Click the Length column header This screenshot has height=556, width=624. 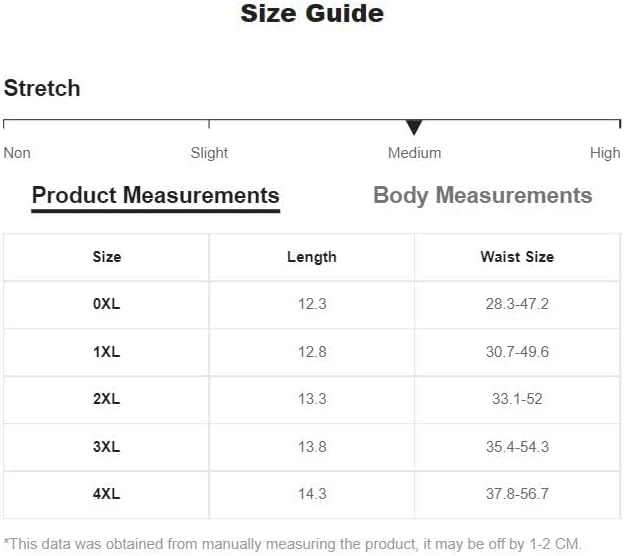coord(311,257)
